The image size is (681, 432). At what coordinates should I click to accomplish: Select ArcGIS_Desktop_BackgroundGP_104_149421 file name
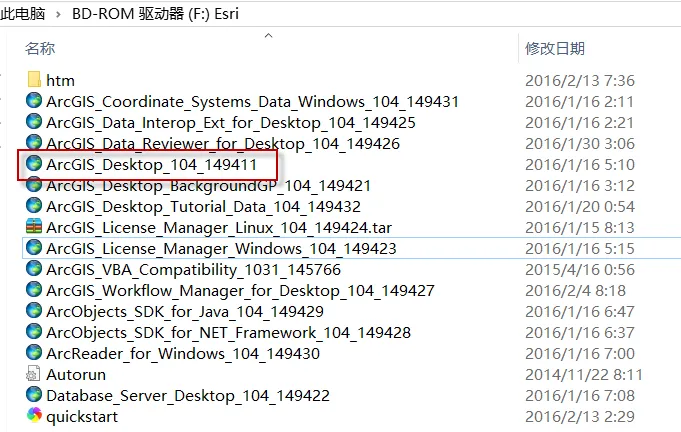pos(208,186)
